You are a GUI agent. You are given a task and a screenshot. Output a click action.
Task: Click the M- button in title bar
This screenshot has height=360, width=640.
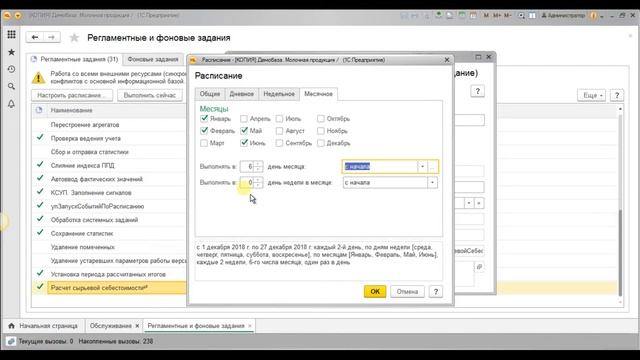pos(507,16)
